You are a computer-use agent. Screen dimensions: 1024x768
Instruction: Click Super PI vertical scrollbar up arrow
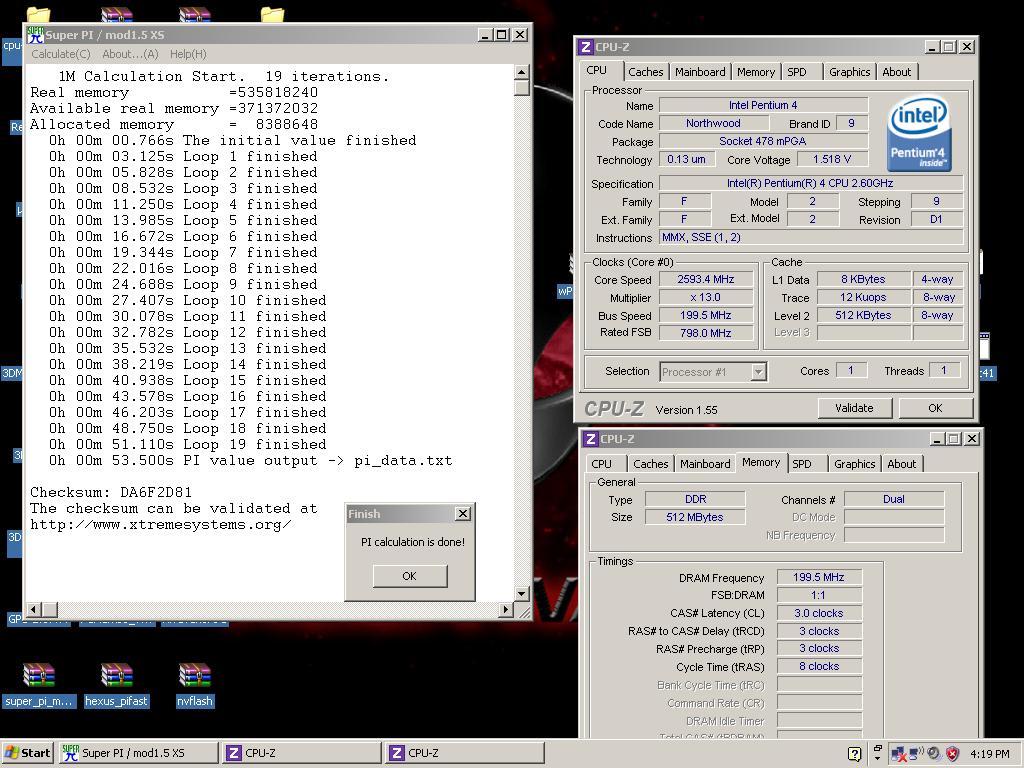point(521,71)
